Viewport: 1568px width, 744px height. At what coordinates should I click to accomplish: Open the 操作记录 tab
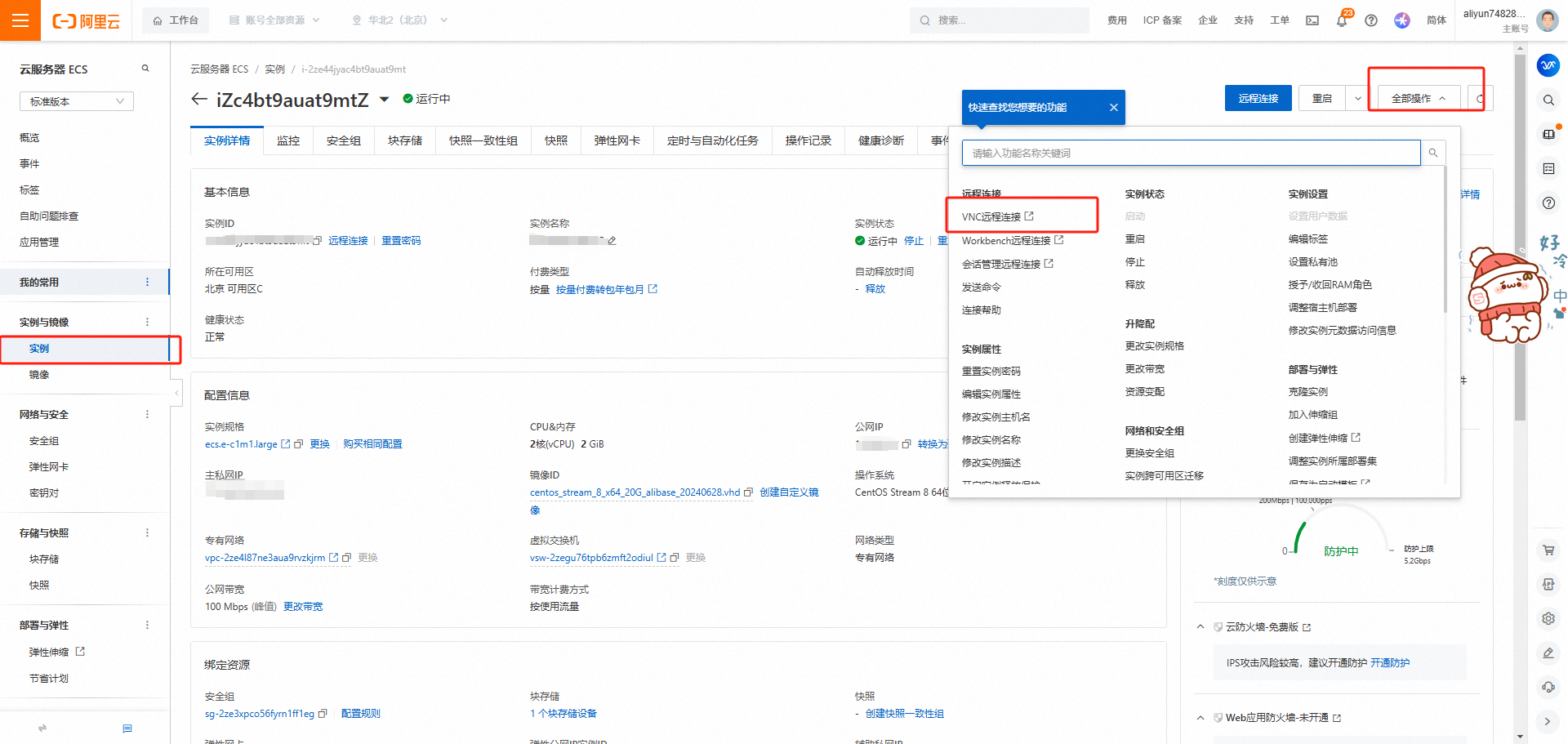(808, 140)
